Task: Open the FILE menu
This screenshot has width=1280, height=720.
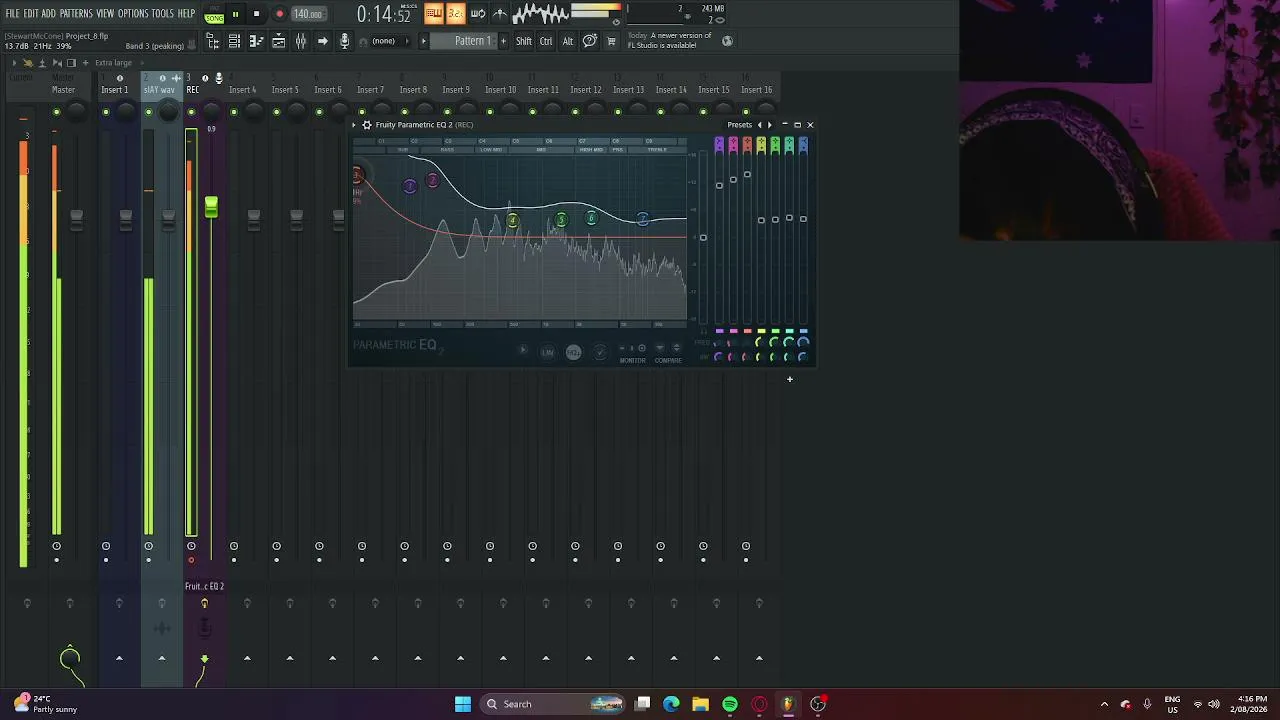Action: point(13,14)
